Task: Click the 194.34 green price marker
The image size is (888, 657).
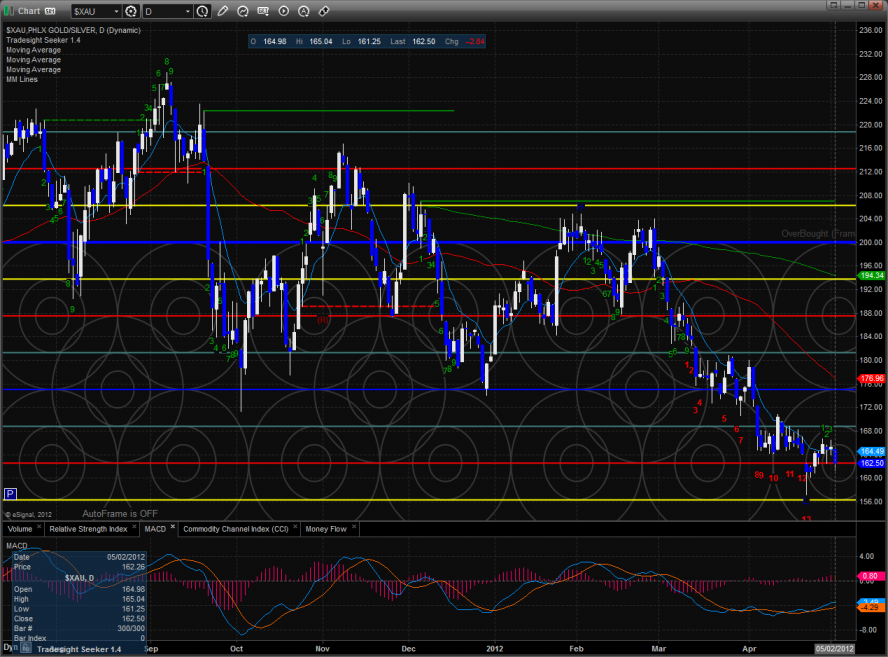Action: click(x=872, y=274)
